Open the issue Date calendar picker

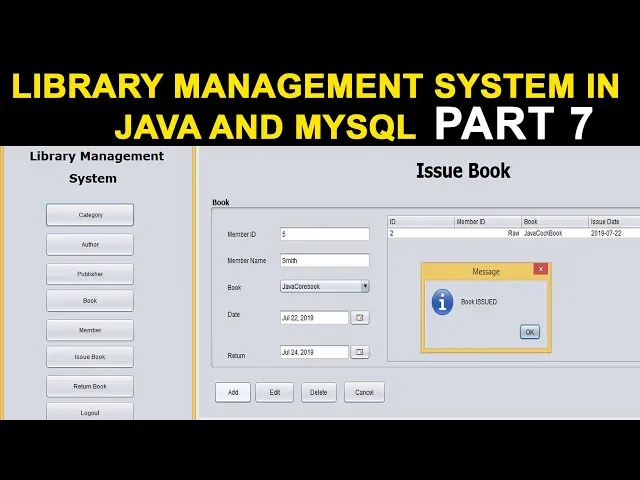pos(360,318)
